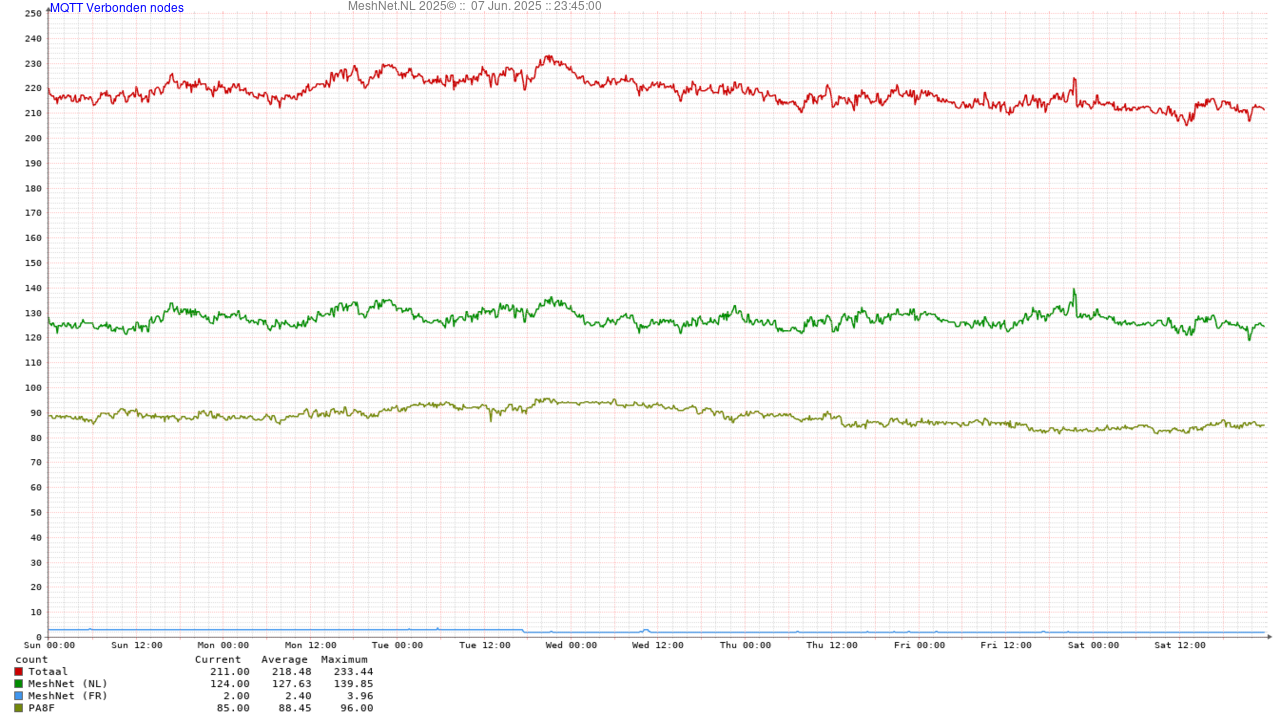Click MeshNet (FR) average value 2.40
The image size is (1280, 720).
(x=299, y=696)
